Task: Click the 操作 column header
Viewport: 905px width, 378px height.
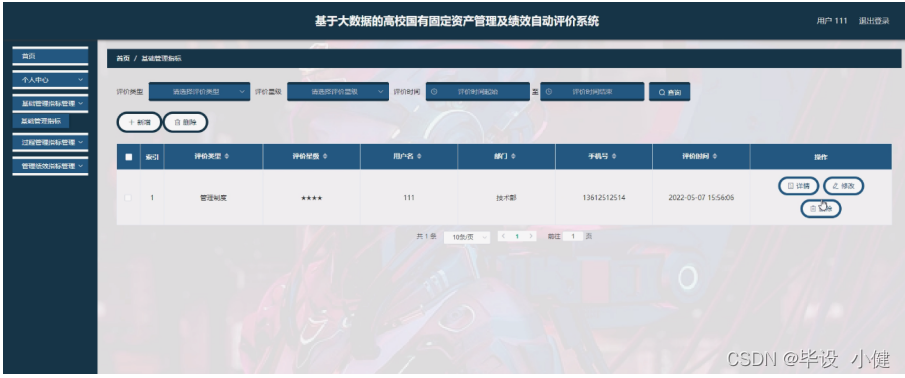Action: [x=821, y=157]
